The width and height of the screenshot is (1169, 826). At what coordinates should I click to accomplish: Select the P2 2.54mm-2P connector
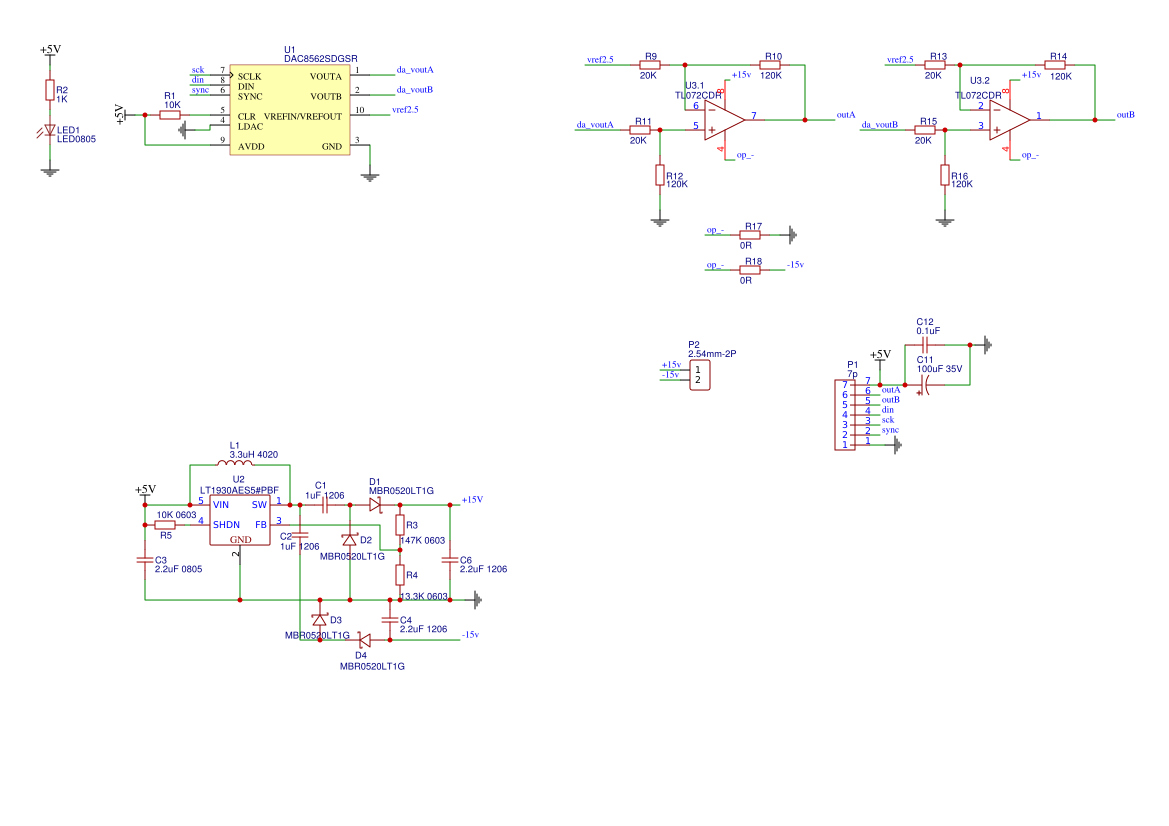click(700, 376)
